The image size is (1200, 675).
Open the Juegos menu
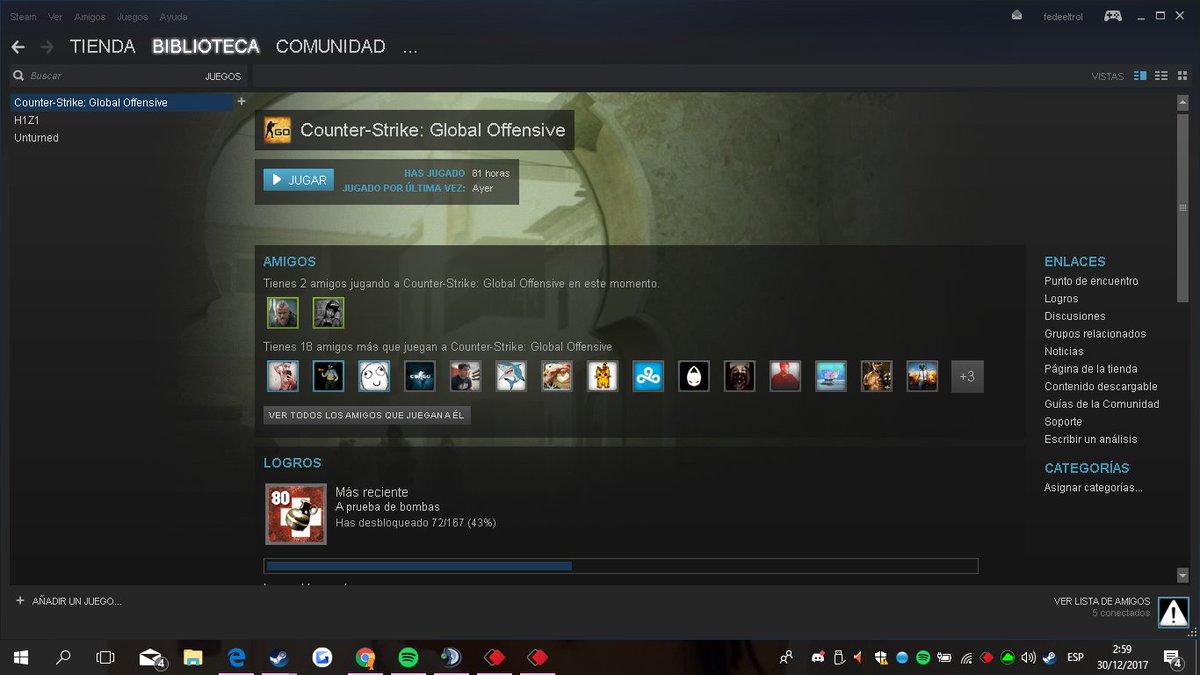[133, 17]
